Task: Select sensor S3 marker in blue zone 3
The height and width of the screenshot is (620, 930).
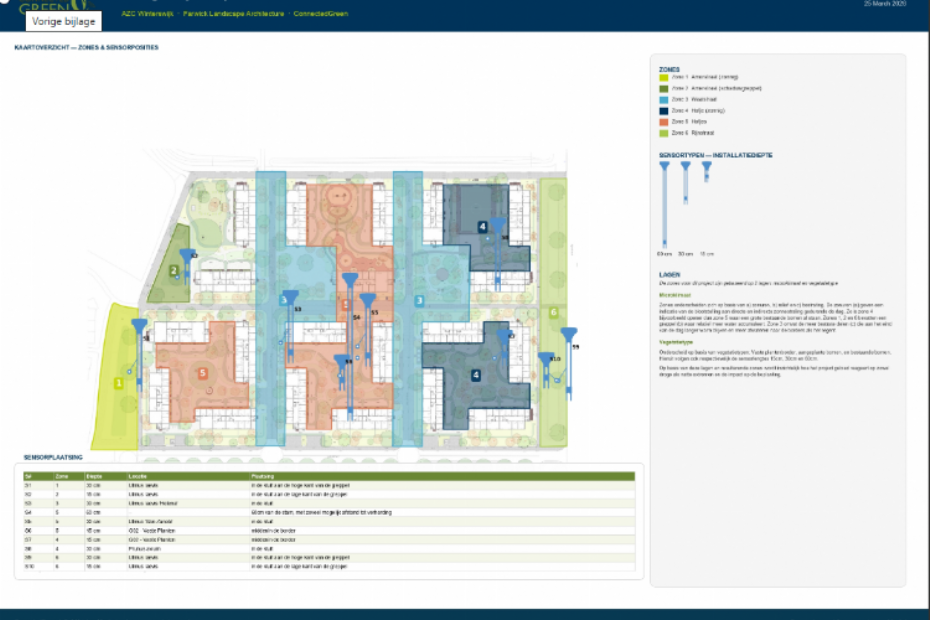Action: 291,326
